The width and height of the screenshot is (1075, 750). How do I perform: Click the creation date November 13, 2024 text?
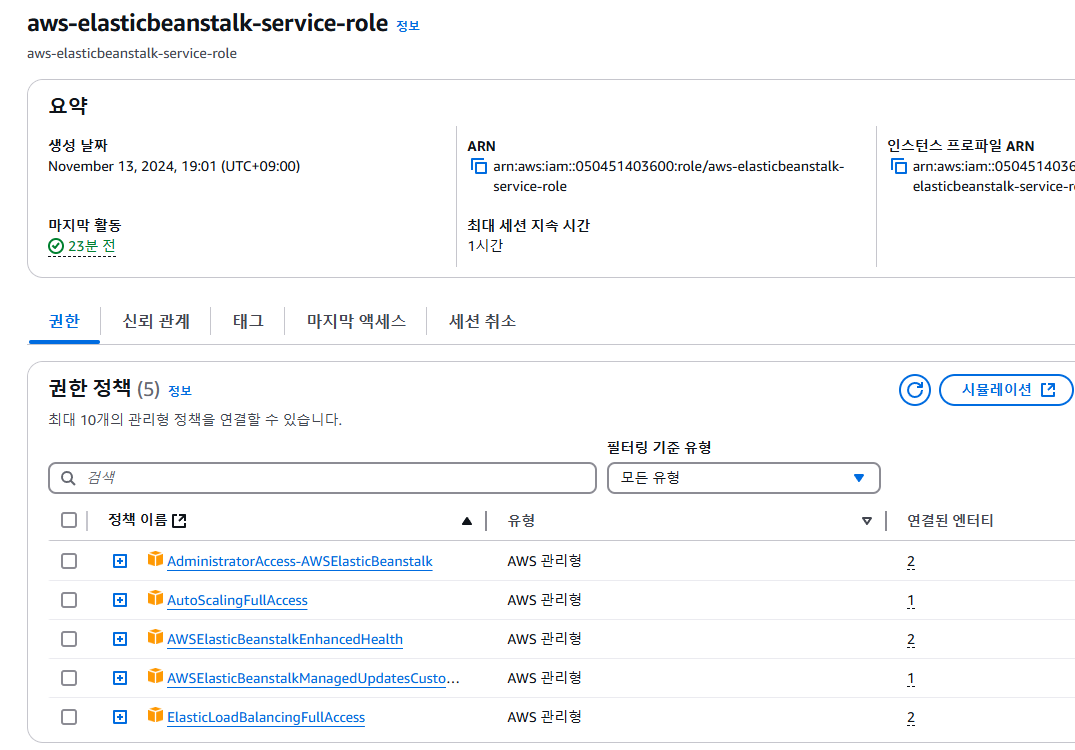(174, 167)
